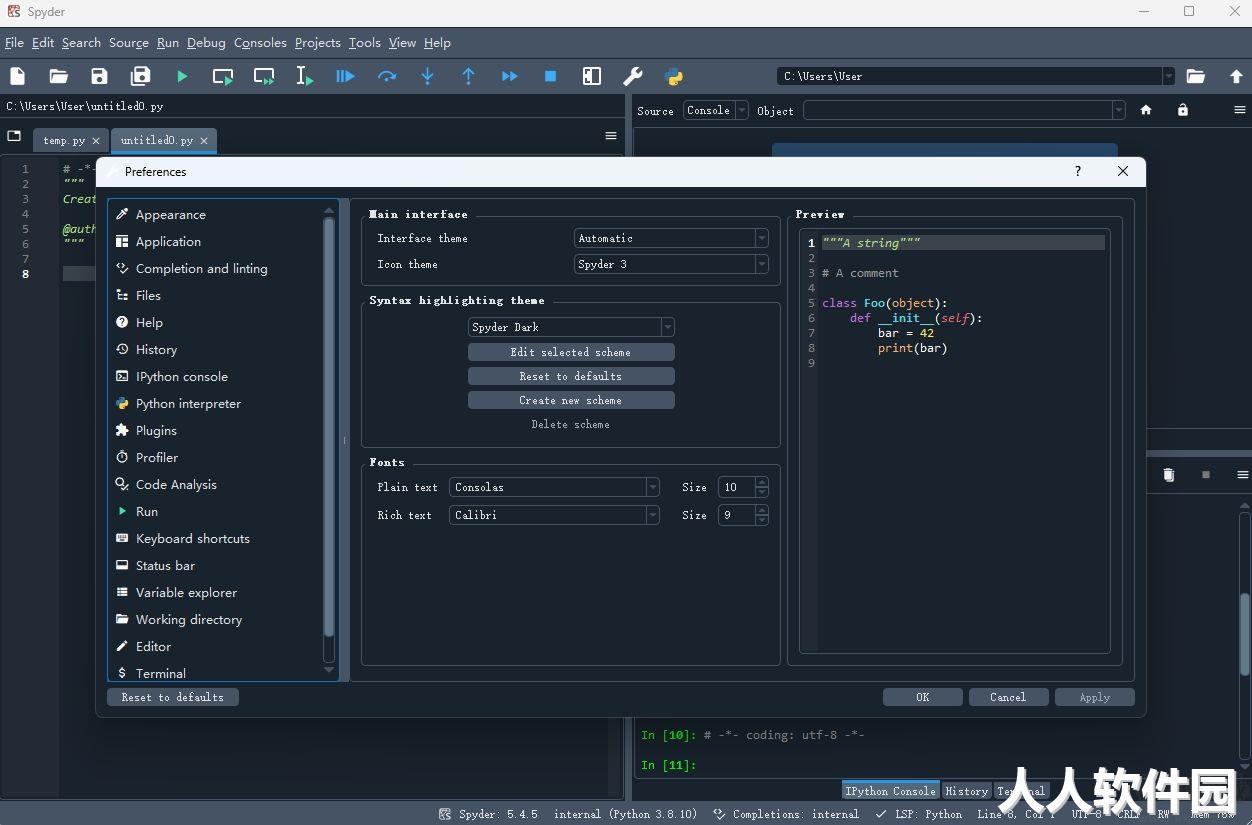Click Browse working directory folder icon
The height and width of the screenshot is (825, 1252).
tap(1195, 76)
